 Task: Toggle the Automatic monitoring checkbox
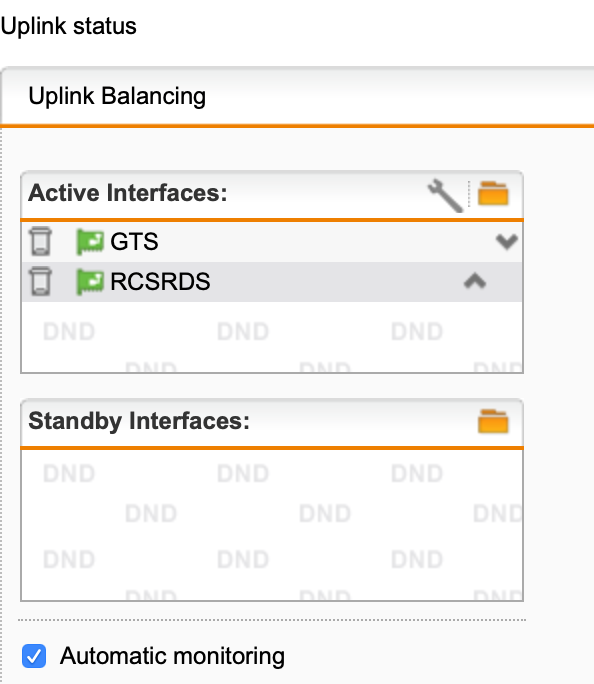[34, 656]
